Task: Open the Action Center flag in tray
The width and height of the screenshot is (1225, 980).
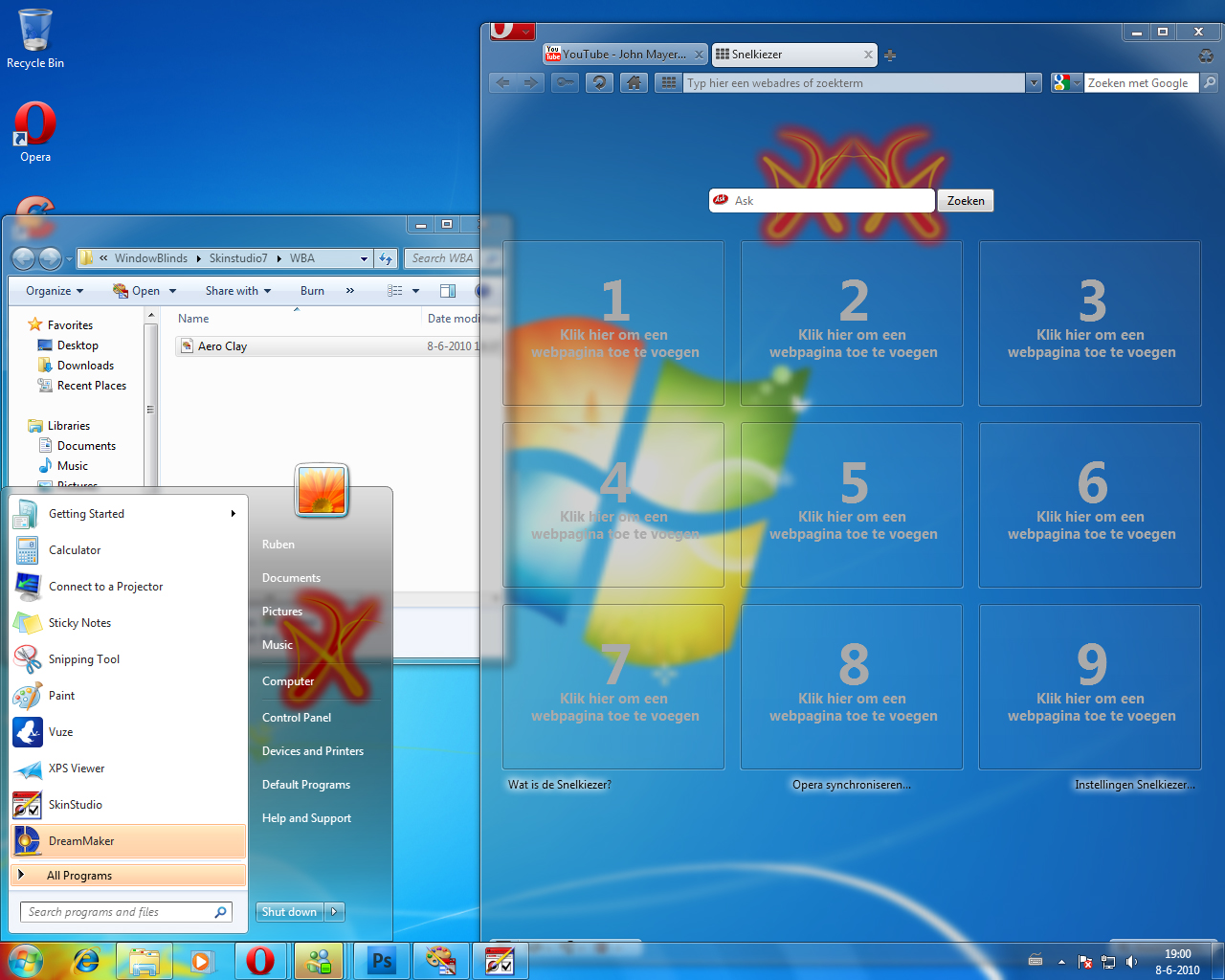Action: coord(1085,962)
